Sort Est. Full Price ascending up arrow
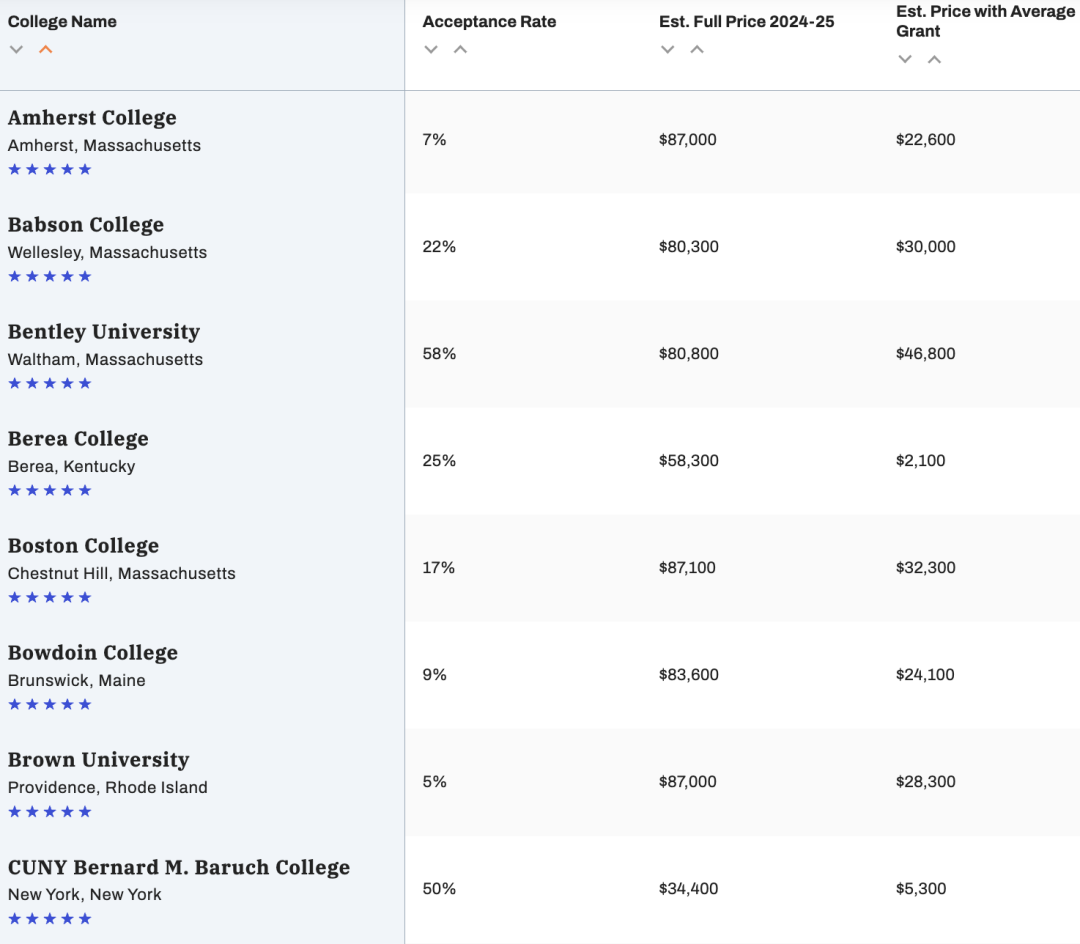 coord(697,50)
